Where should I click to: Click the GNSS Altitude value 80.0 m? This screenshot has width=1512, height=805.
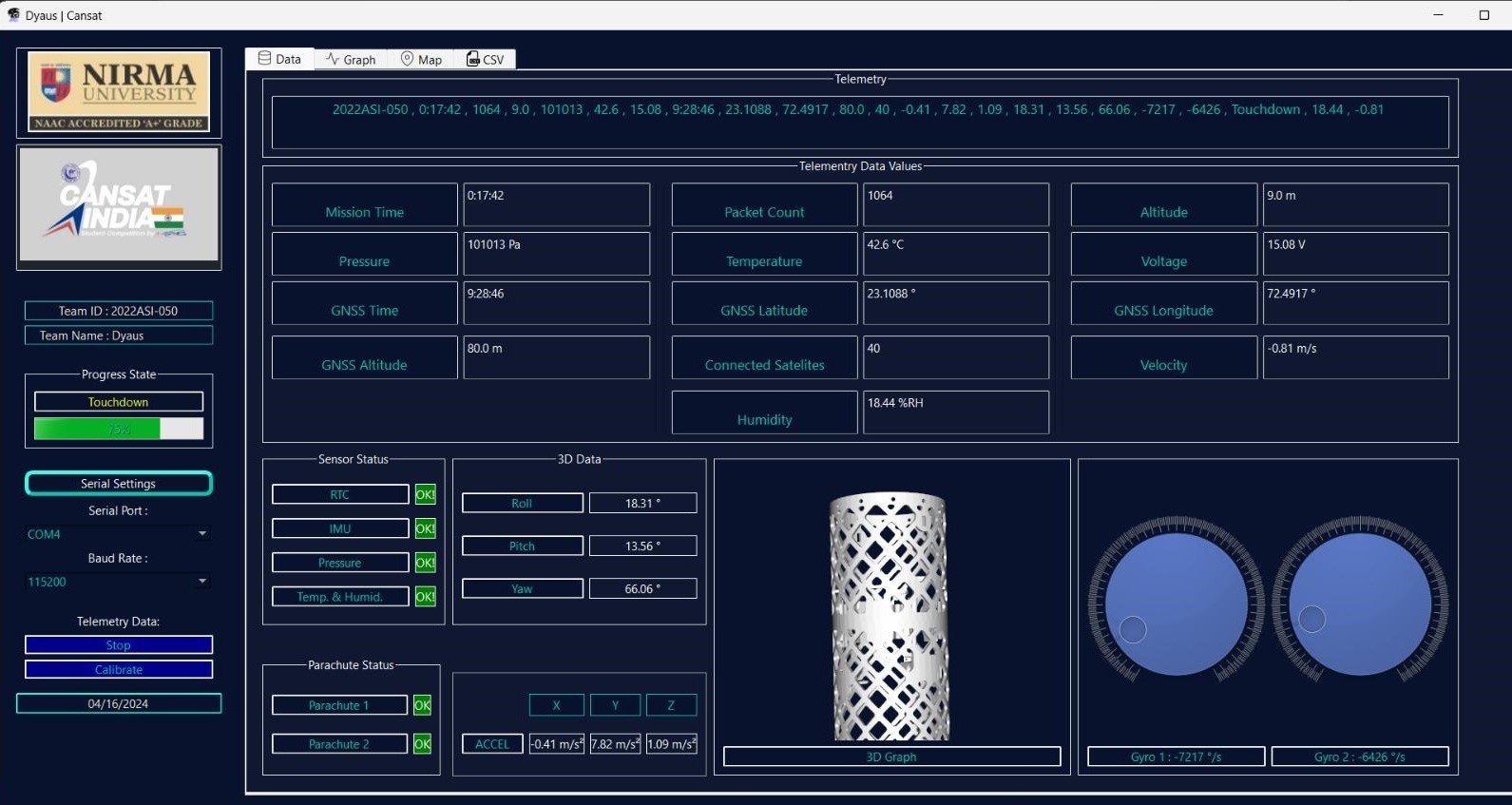pyautogui.click(x=557, y=357)
